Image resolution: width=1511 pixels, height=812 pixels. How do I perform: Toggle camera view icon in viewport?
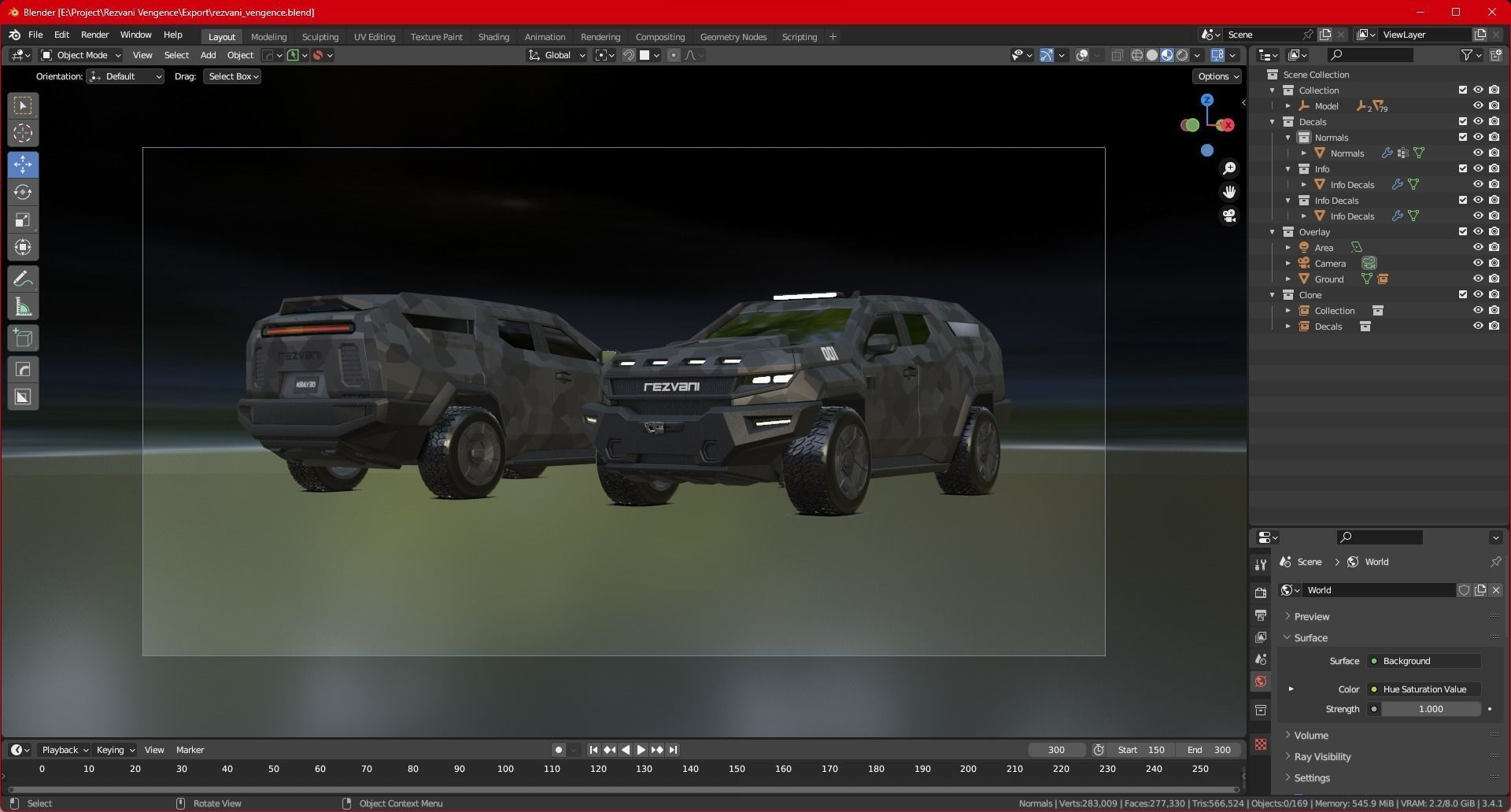pyautogui.click(x=1229, y=216)
